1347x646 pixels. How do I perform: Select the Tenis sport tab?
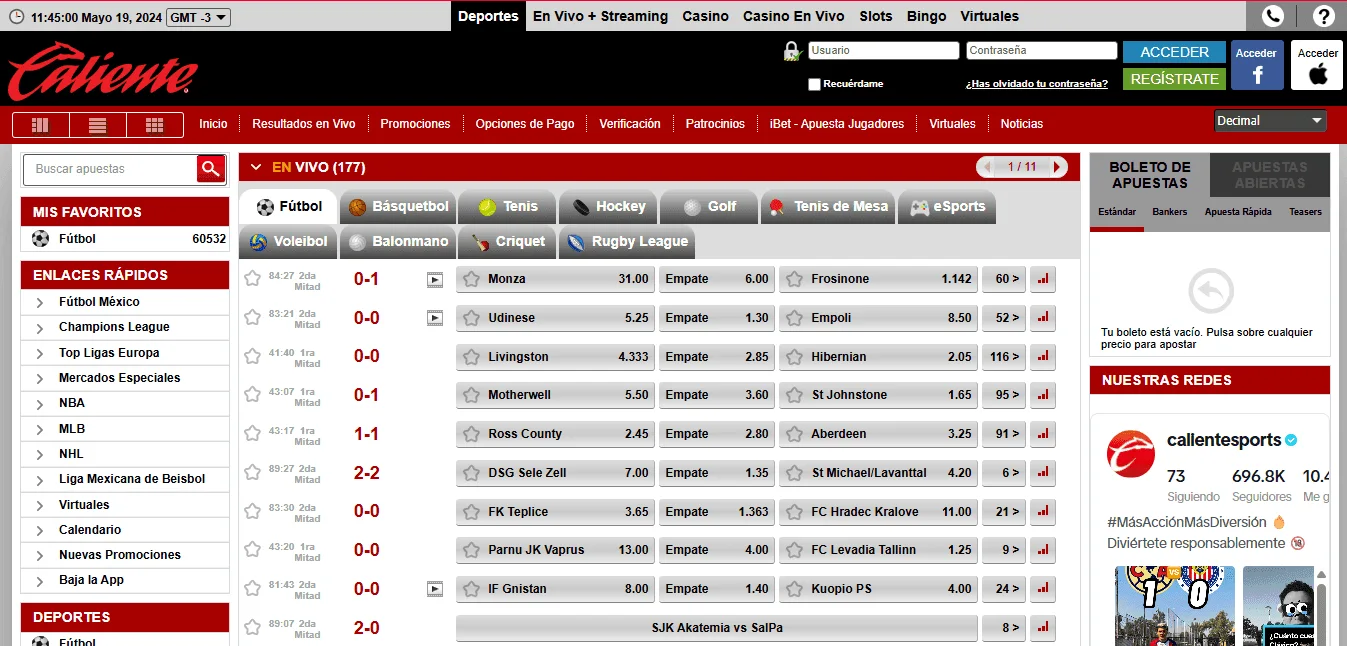(506, 207)
